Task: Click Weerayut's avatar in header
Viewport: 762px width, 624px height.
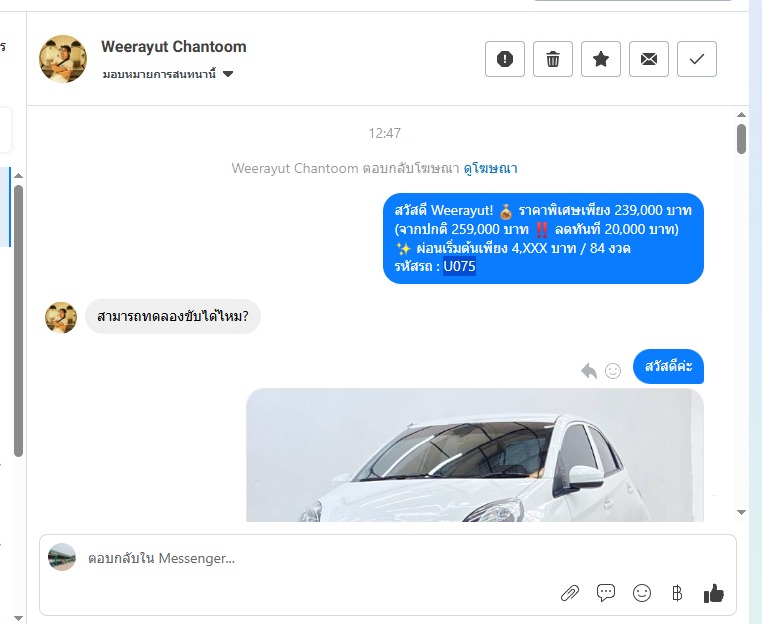Action: click(63, 59)
